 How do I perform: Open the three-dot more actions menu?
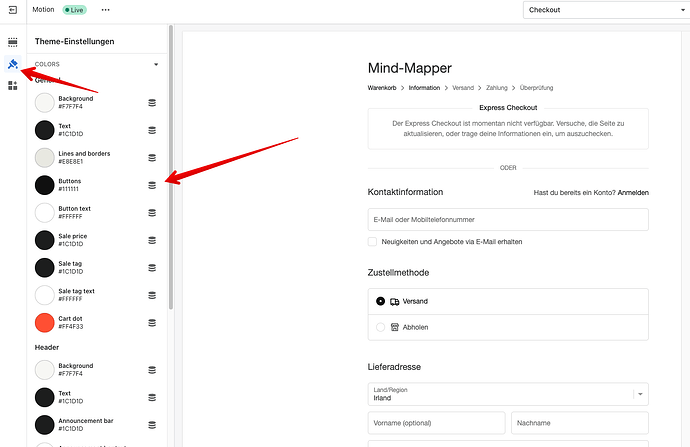click(106, 10)
